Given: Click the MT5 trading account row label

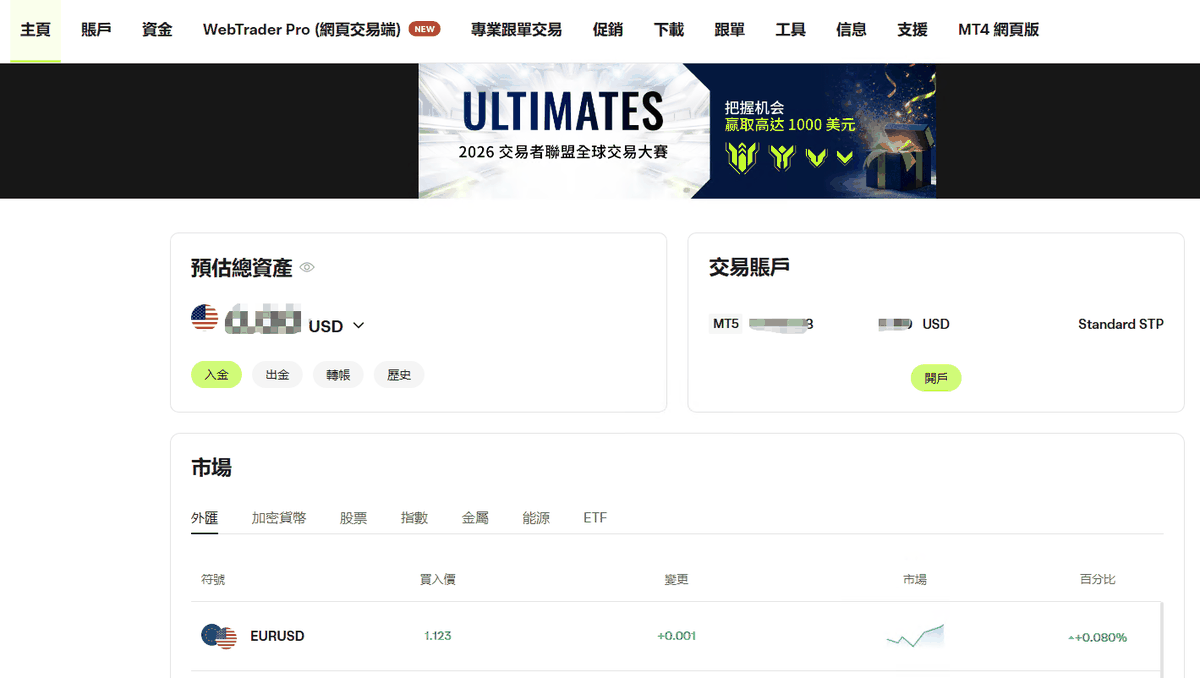Looking at the screenshot, I should pyautogui.click(x=726, y=324).
